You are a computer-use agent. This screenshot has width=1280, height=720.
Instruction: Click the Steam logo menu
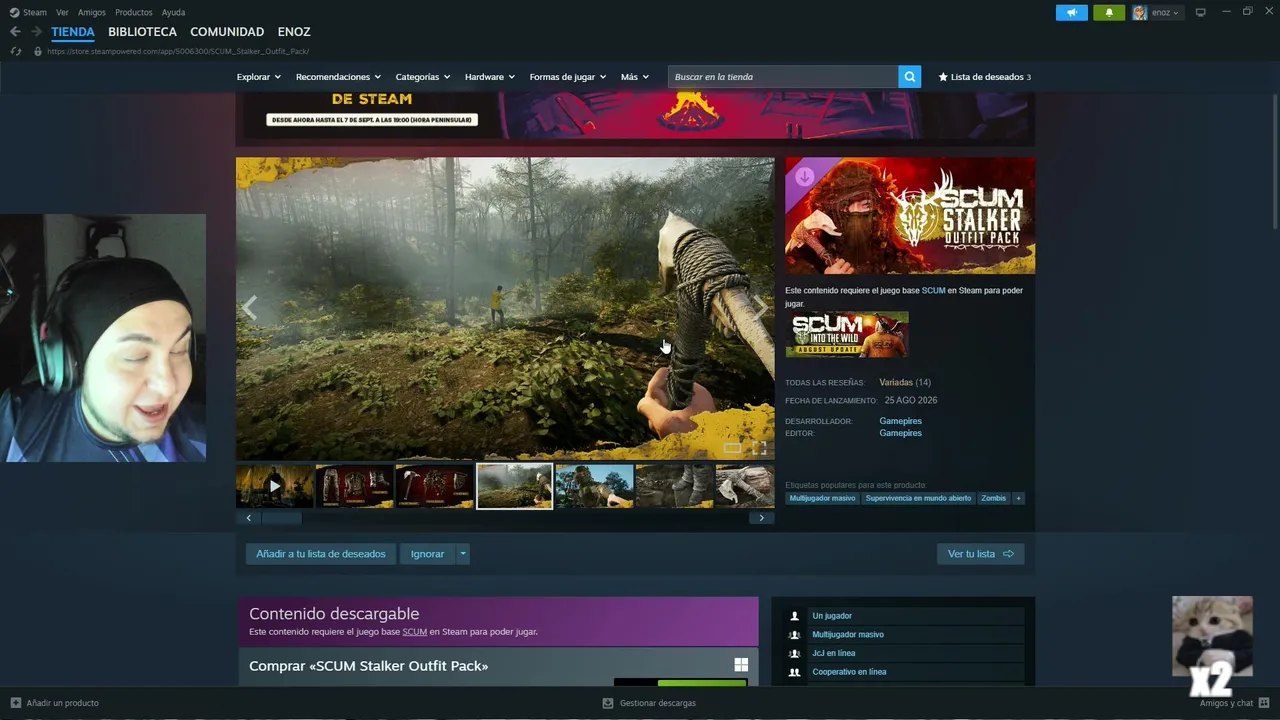coord(28,12)
